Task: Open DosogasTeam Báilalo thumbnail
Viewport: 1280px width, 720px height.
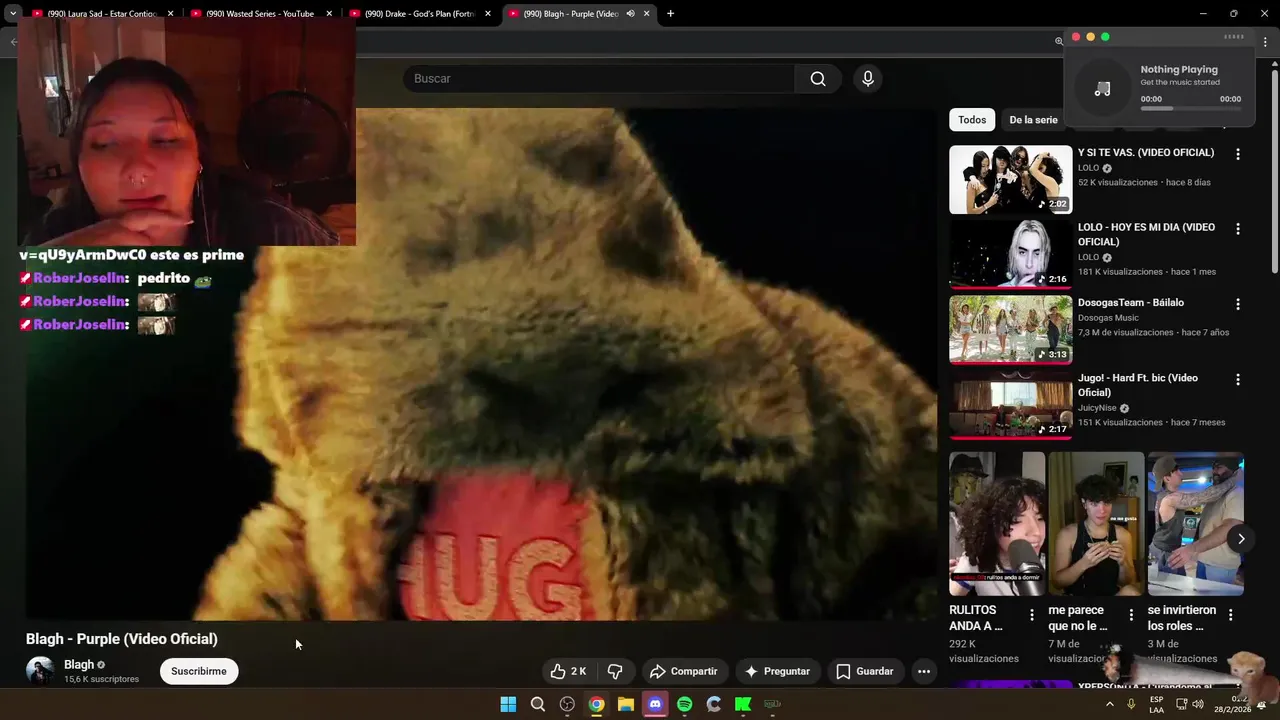Action: click(1010, 330)
